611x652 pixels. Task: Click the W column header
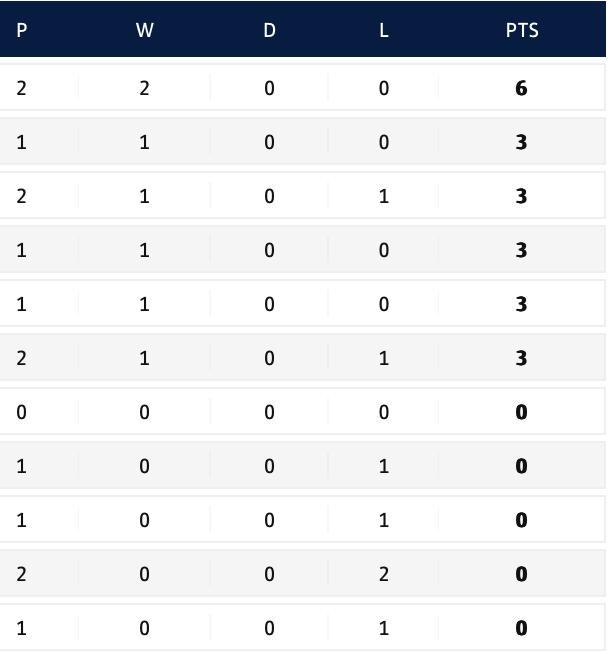tap(144, 30)
